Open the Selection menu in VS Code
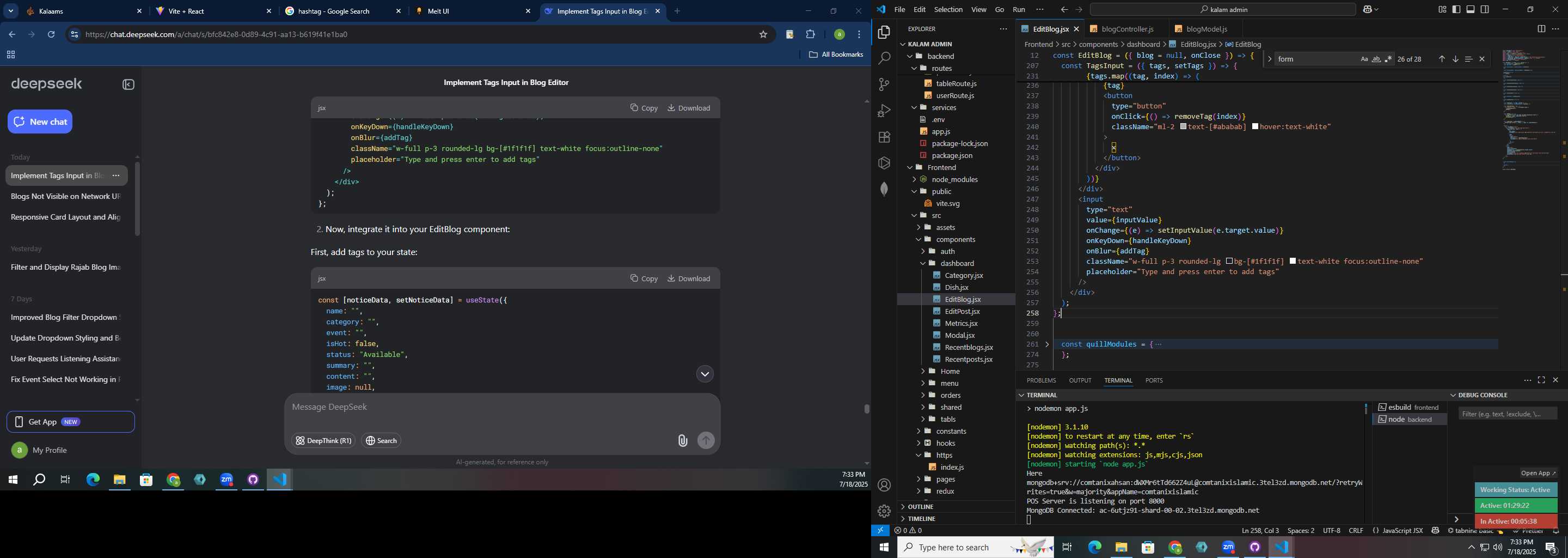 click(x=948, y=10)
